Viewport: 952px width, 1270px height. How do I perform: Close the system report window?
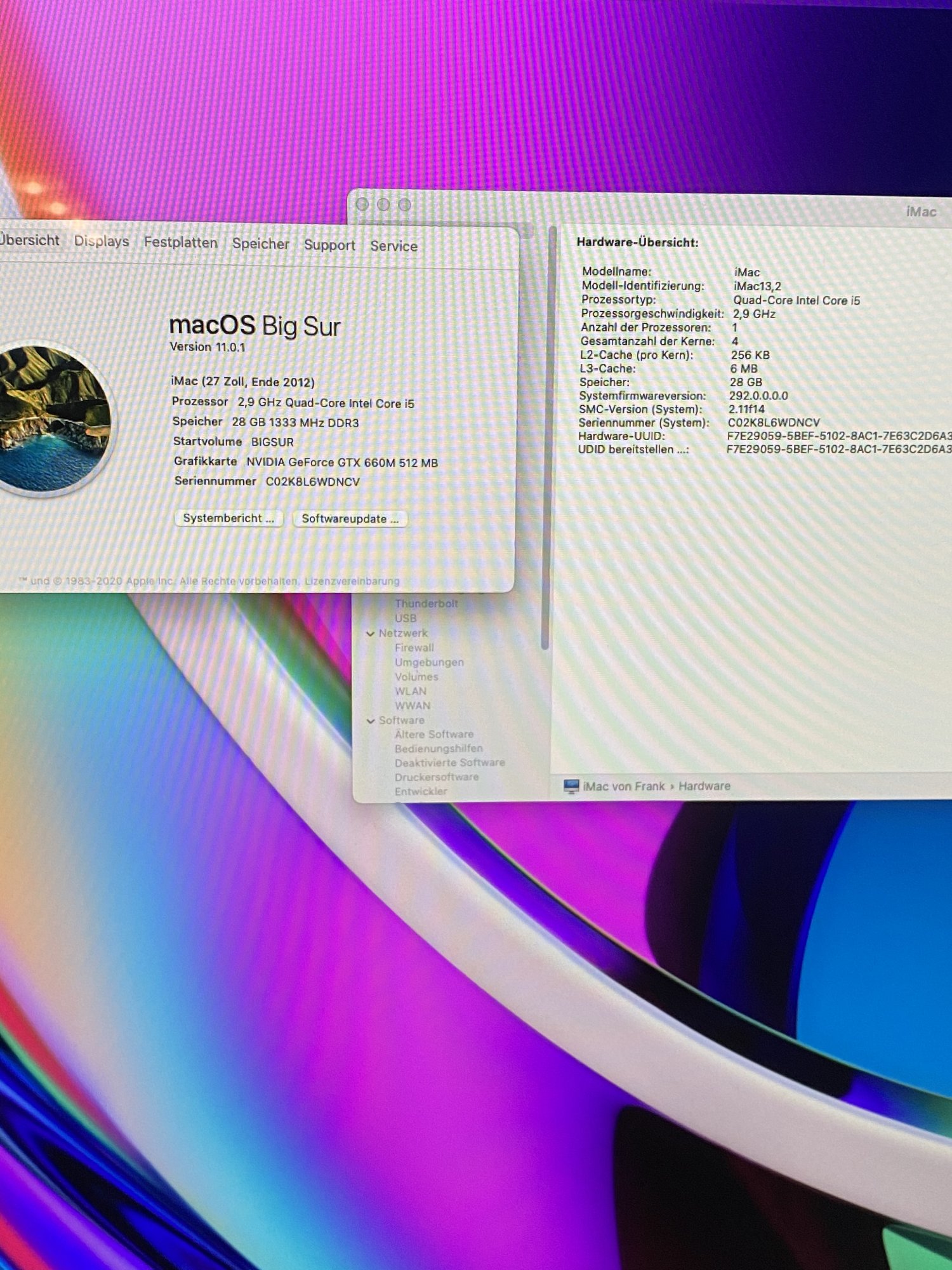362,204
